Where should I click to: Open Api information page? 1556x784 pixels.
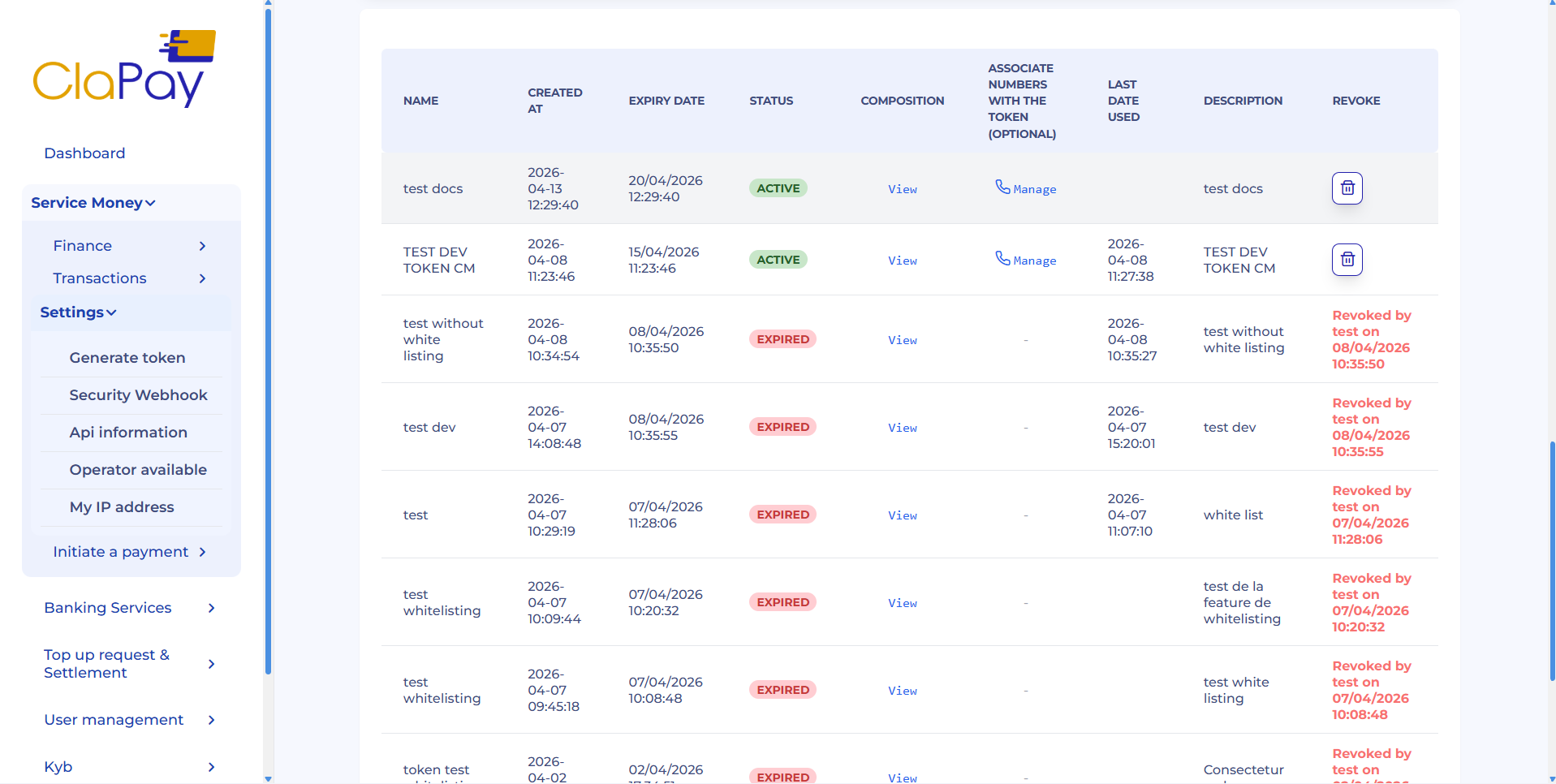tap(128, 433)
